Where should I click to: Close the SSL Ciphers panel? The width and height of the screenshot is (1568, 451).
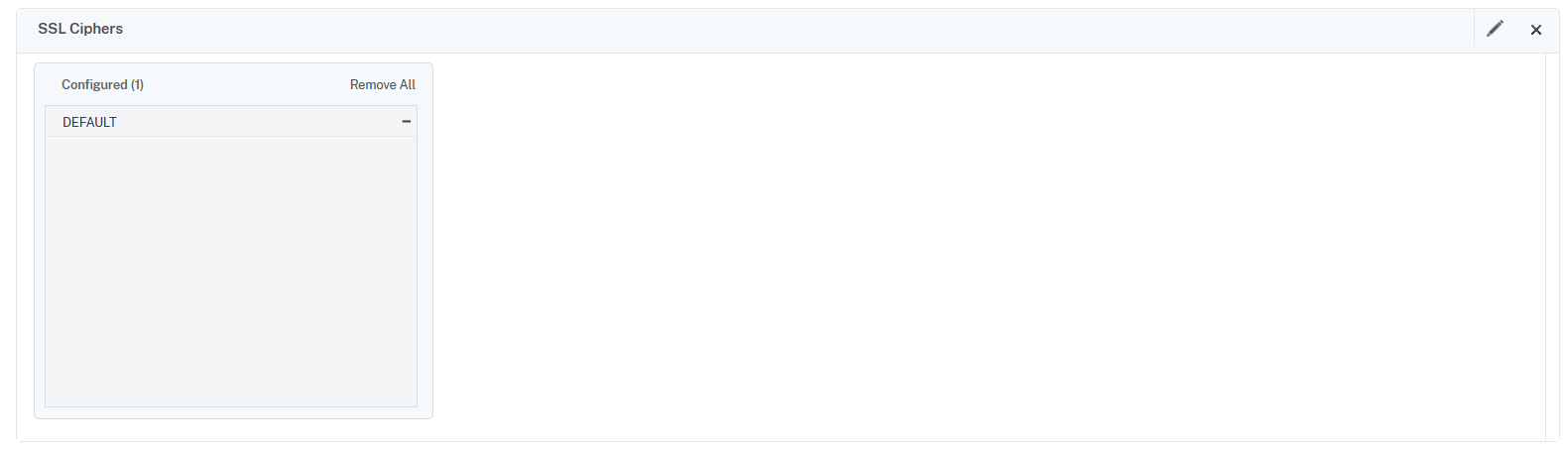[x=1535, y=30]
